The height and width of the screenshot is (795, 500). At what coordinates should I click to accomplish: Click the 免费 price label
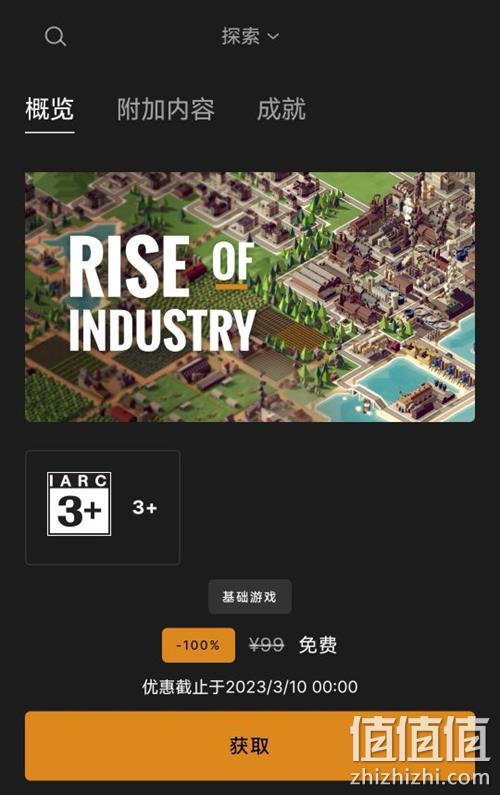317,645
